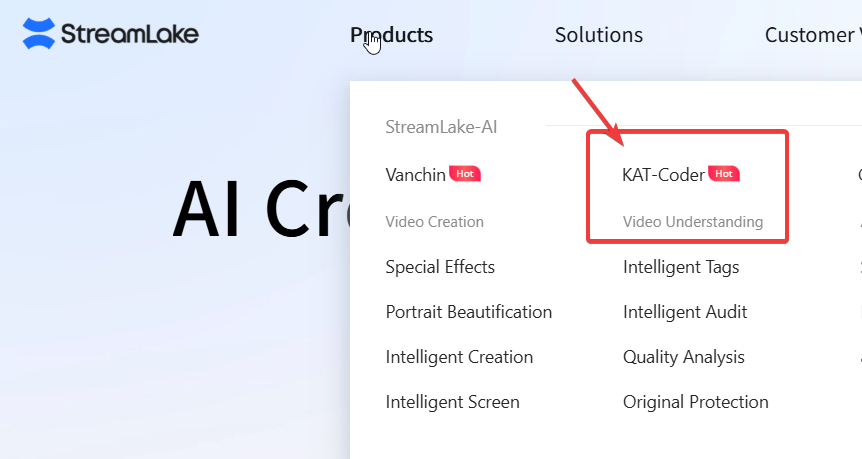The height and width of the screenshot is (459, 862).
Task: Click the Video Understanding category label
Action: [x=693, y=222]
